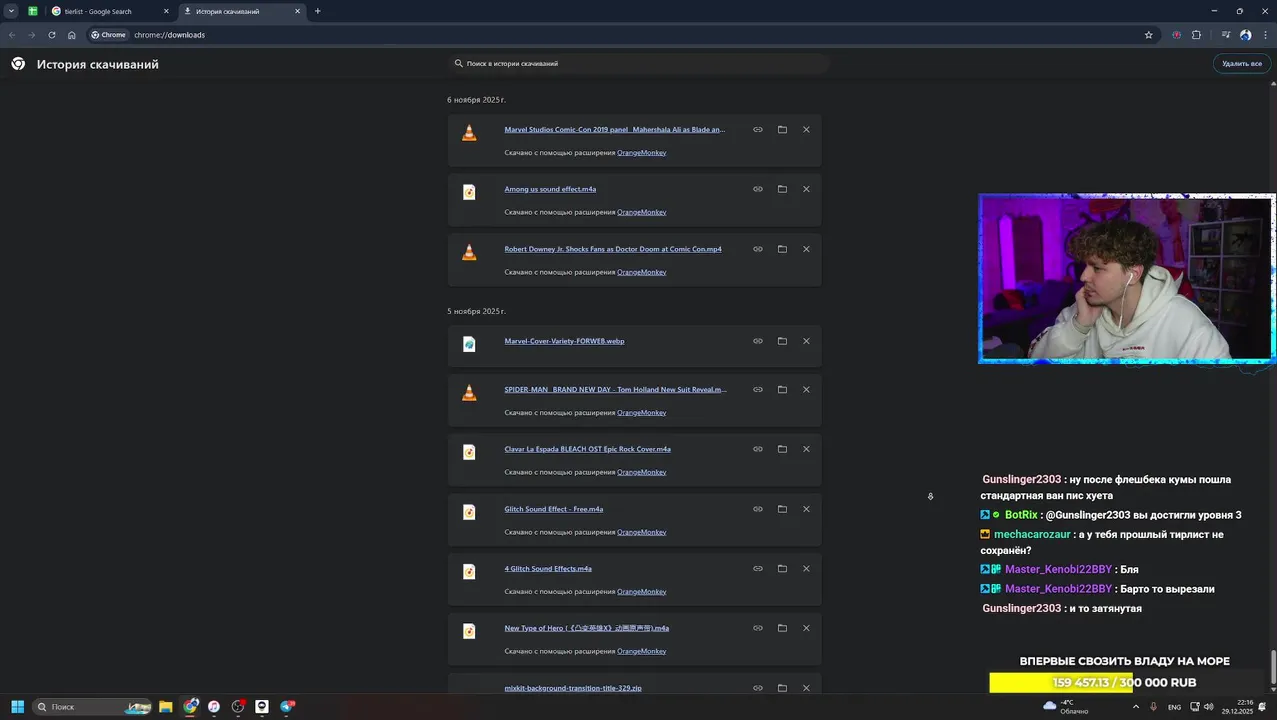Open mixkit-background-transition-title-329.zip link
Viewport: 1277px width, 720px height.
click(573, 688)
